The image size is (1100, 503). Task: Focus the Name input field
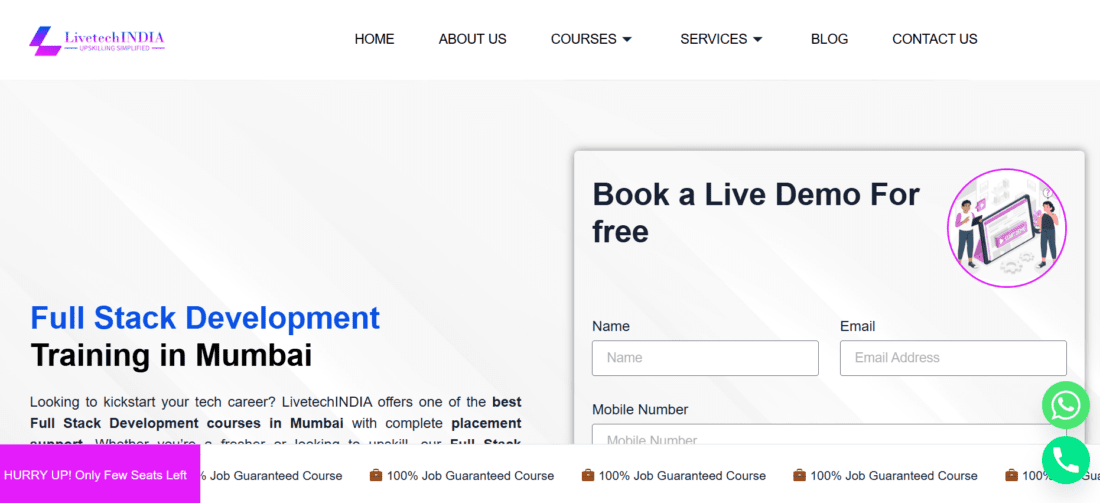click(x=705, y=358)
